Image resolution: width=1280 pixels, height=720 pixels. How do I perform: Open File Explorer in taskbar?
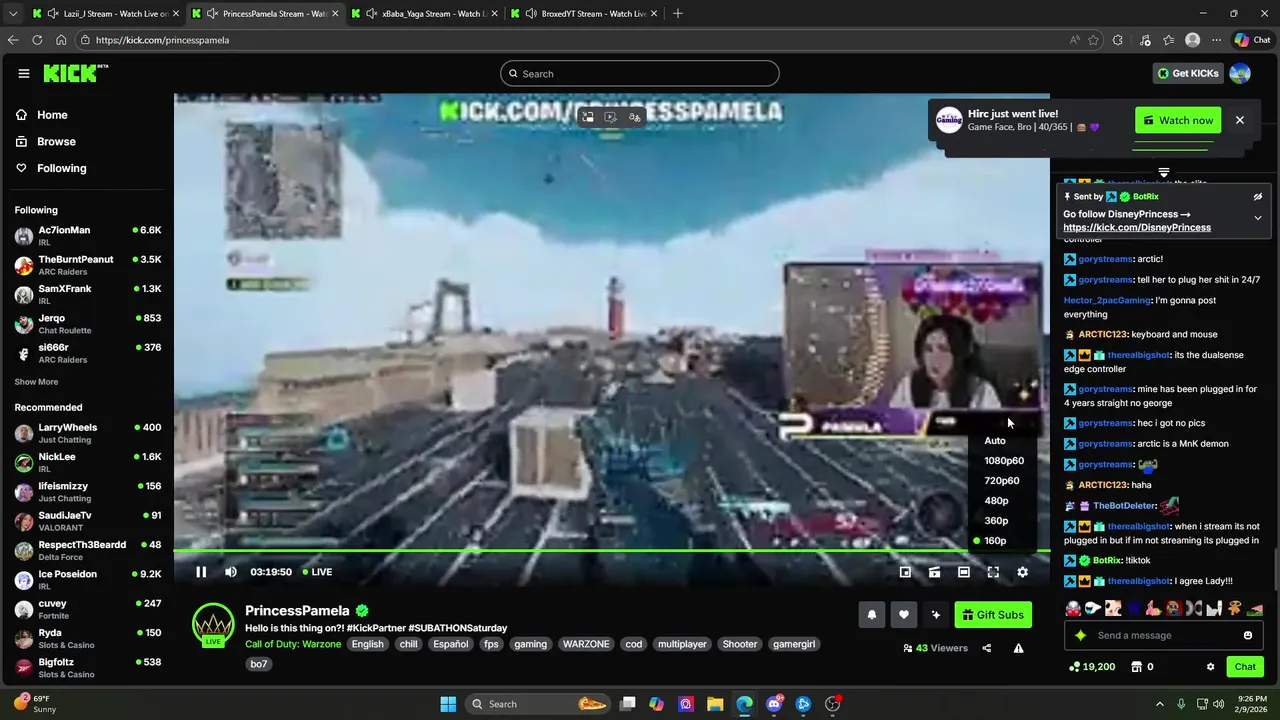715,704
